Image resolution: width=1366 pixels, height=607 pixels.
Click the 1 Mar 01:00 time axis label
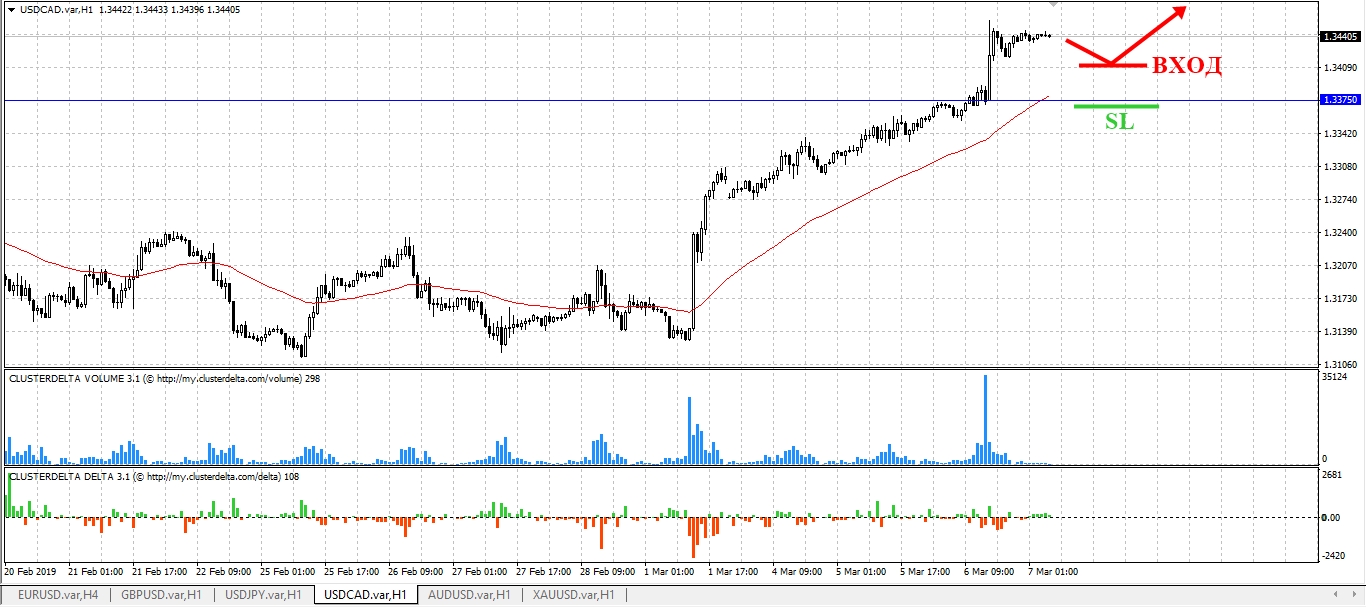click(670, 572)
